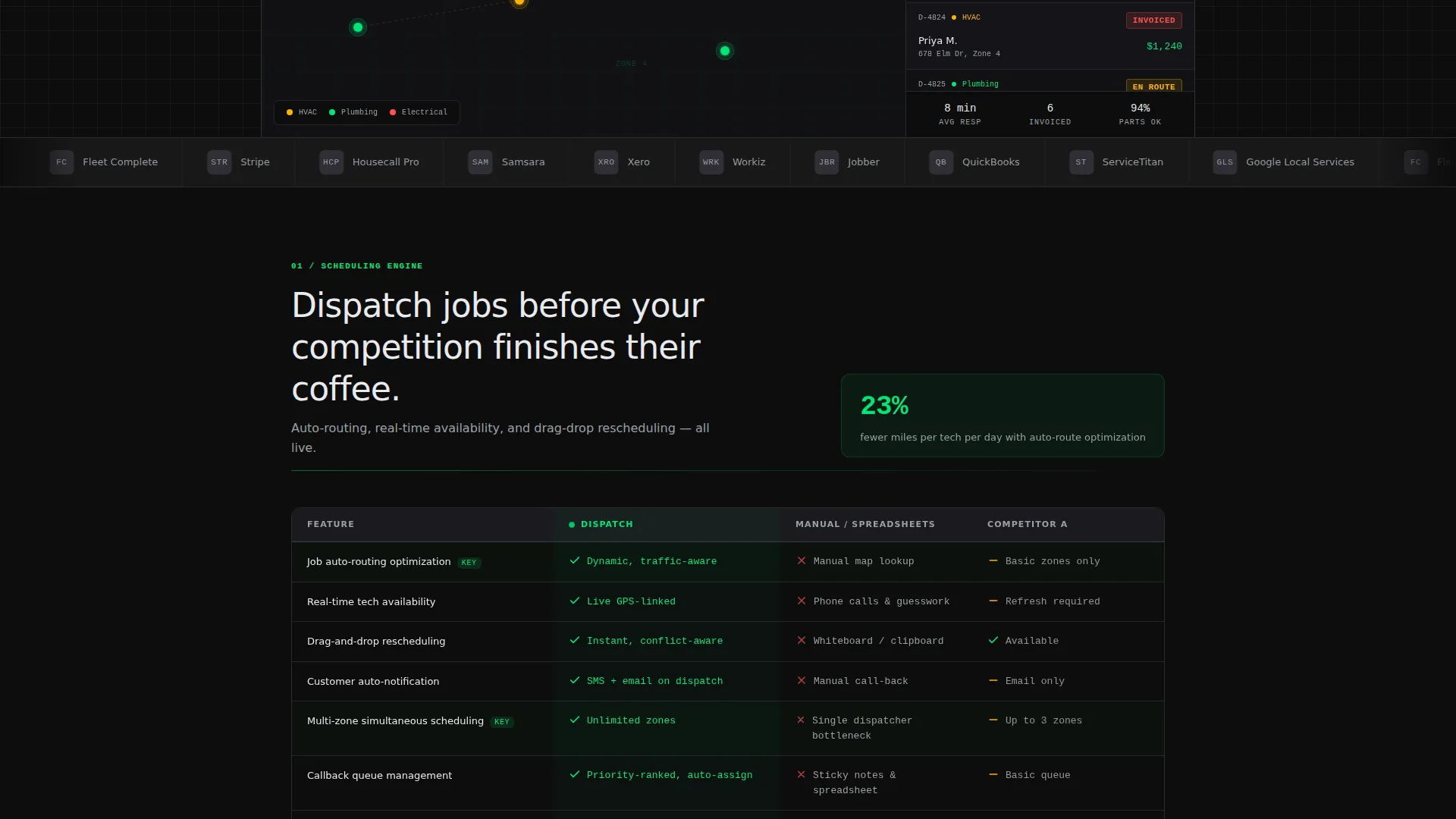Click the HVAC legend dot
This screenshot has width=1456, height=819.
[x=290, y=112]
